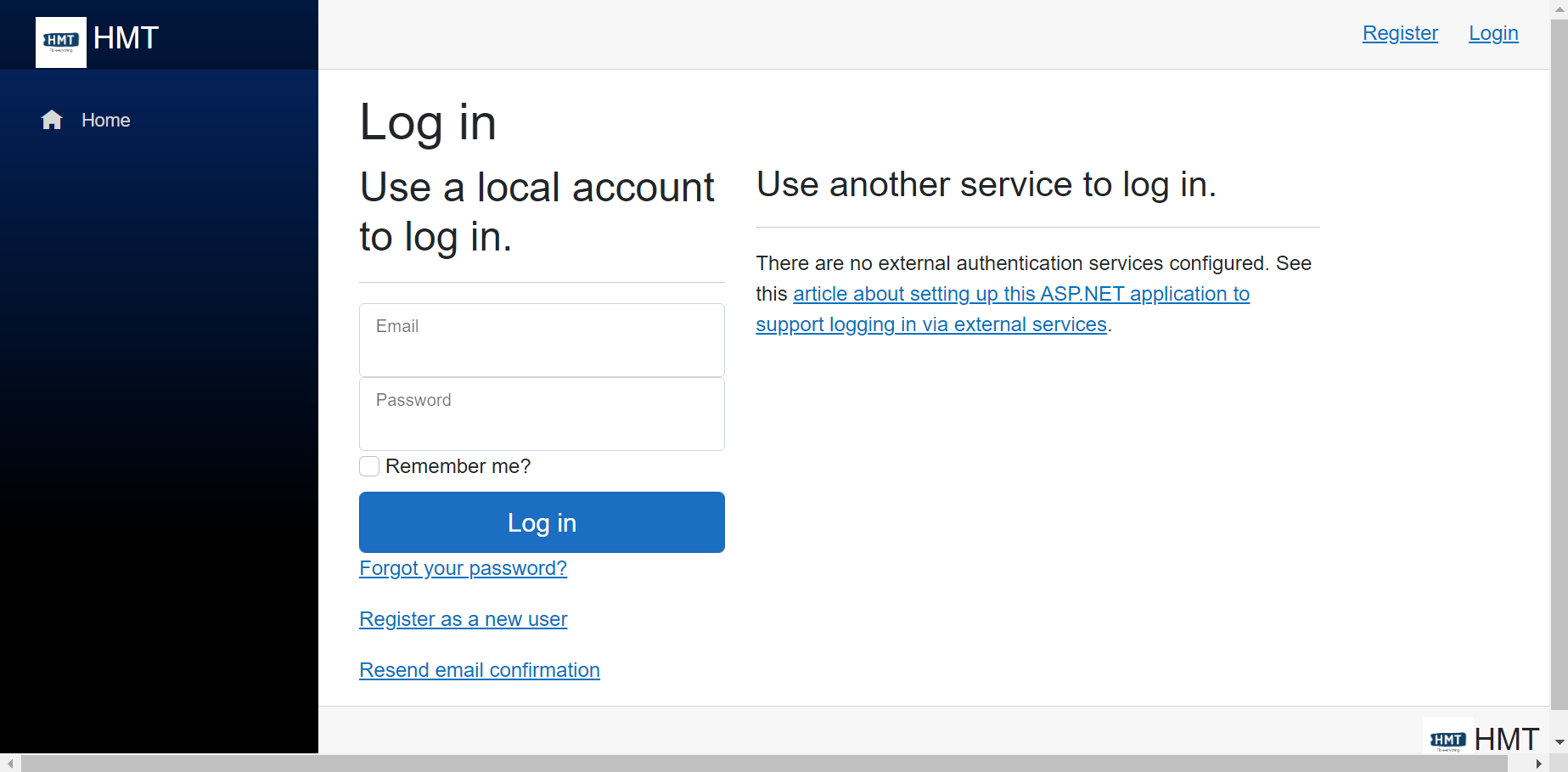Open the Forgot your password link

coord(463,568)
